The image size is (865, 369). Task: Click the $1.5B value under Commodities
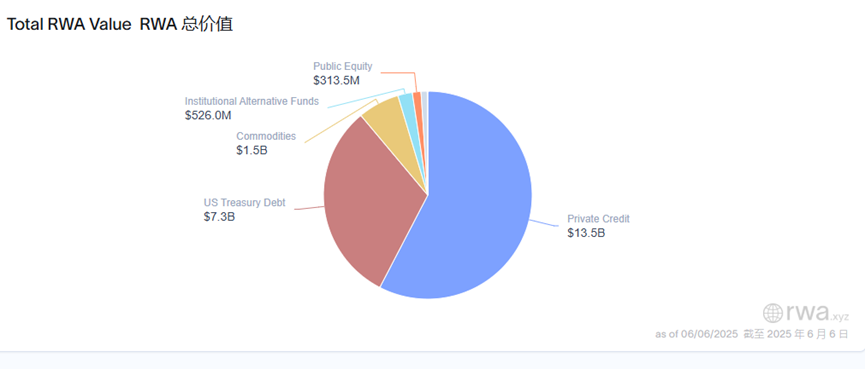coord(252,150)
